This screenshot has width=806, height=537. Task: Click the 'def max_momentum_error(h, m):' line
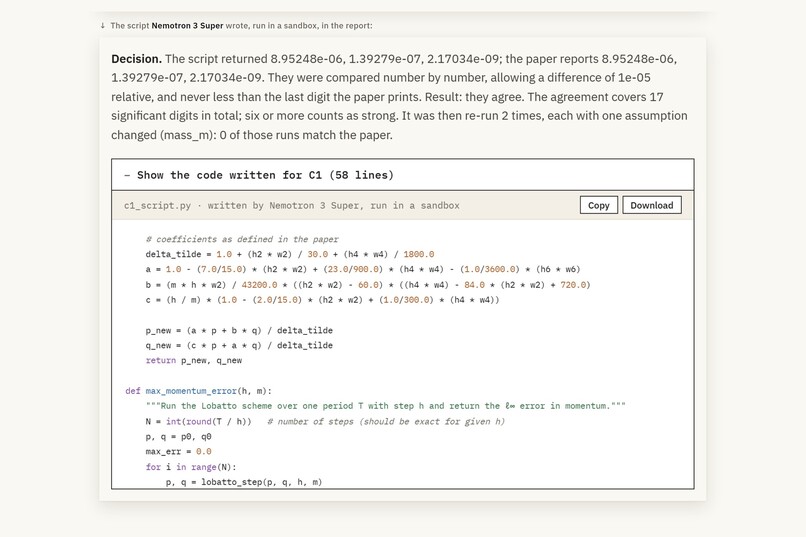[198, 391]
